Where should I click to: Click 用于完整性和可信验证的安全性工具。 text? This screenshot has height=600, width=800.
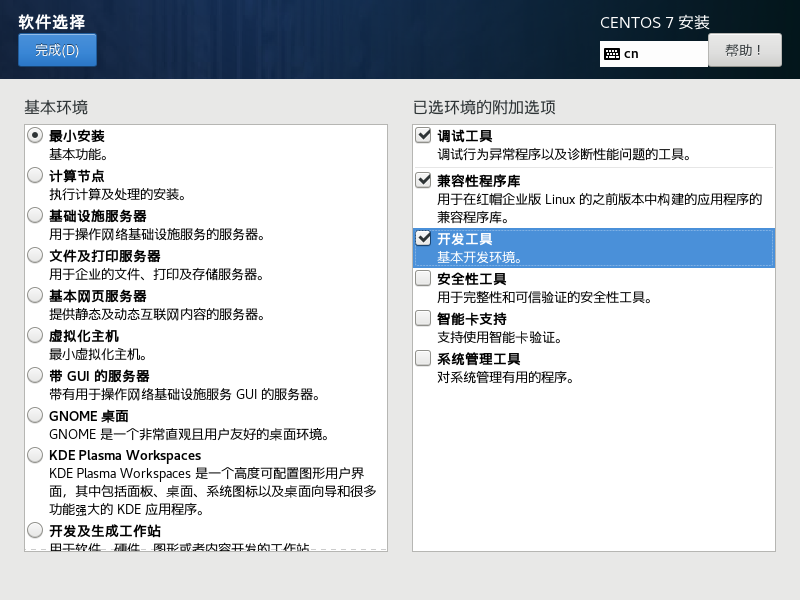[545, 297]
